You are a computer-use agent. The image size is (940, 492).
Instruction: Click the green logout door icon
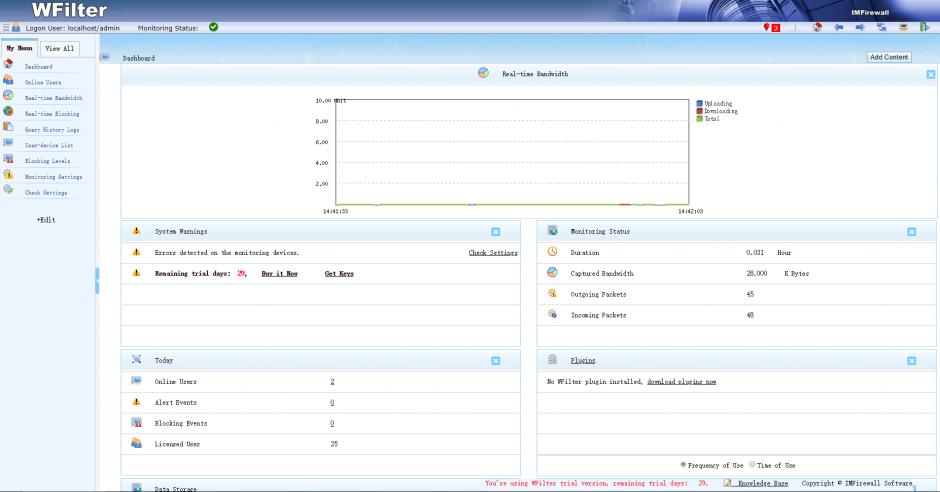point(924,27)
